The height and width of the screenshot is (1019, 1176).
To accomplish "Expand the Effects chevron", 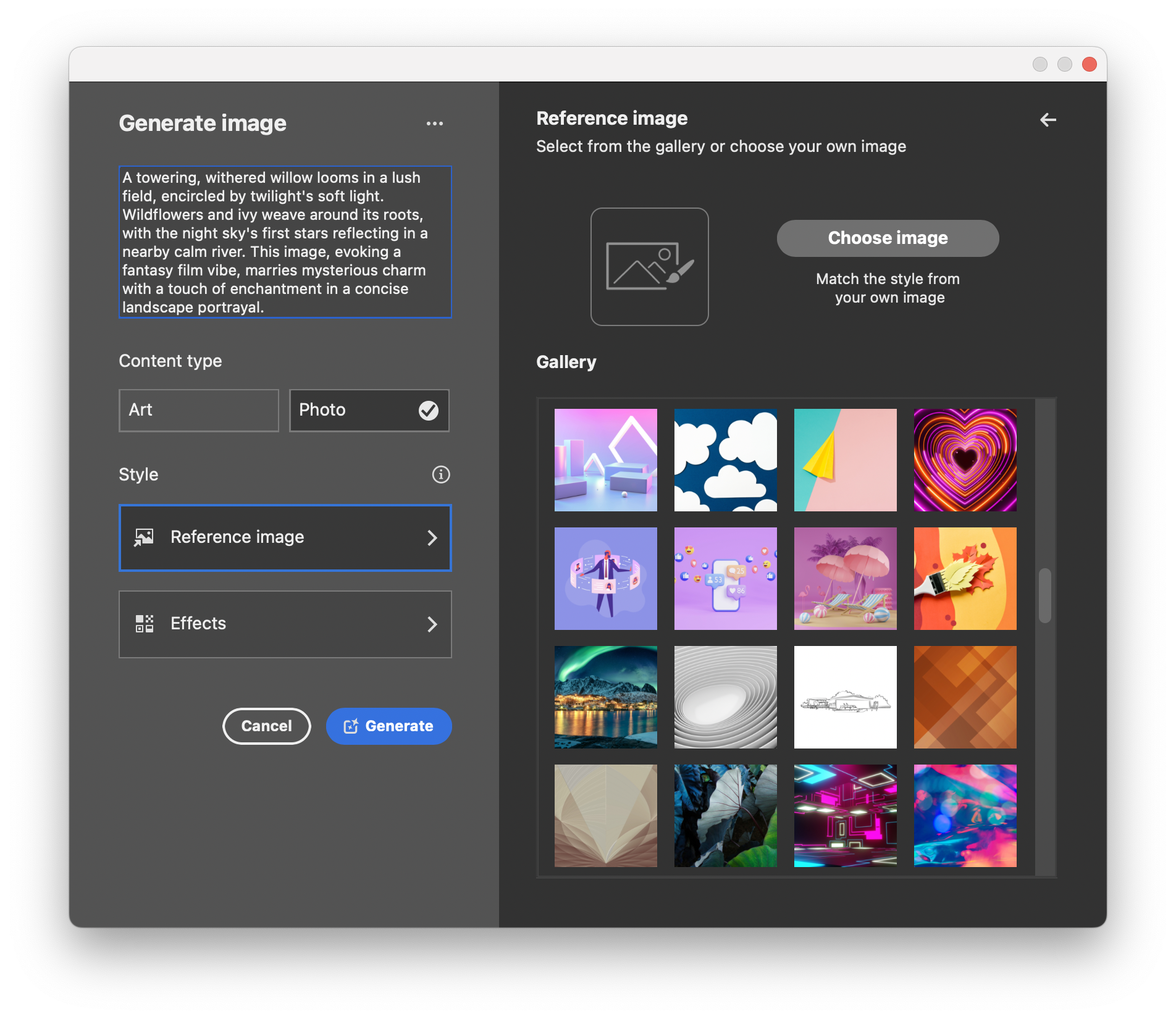I will coord(432,624).
